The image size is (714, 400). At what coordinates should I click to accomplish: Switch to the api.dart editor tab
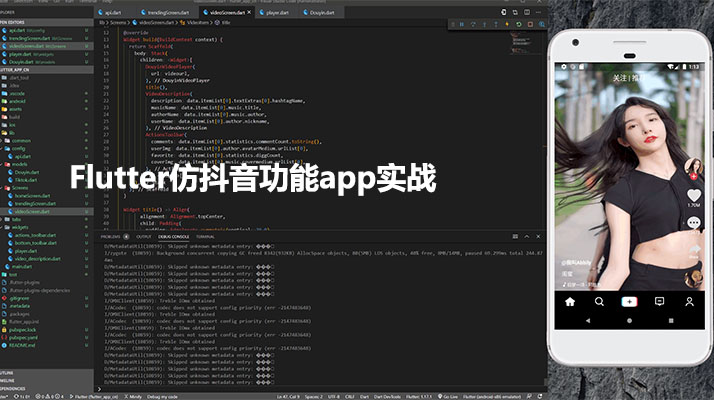110,13
